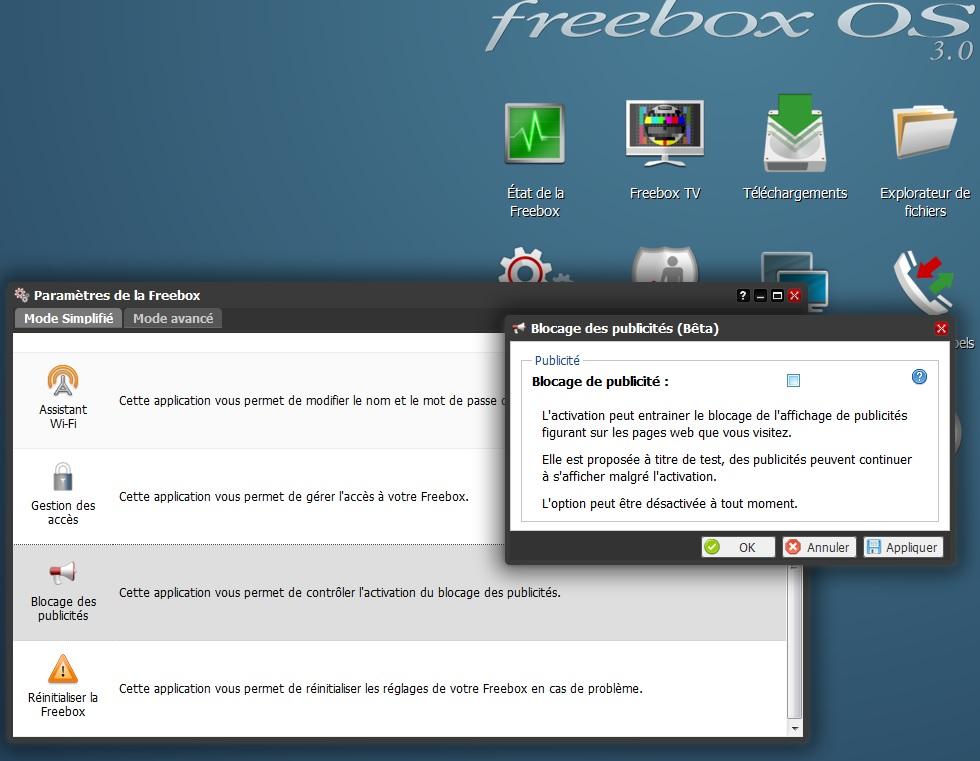Image resolution: width=980 pixels, height=761 pixels.
Task: Tick the Blocage de publicité checkbox
Action: coord(793,380)
